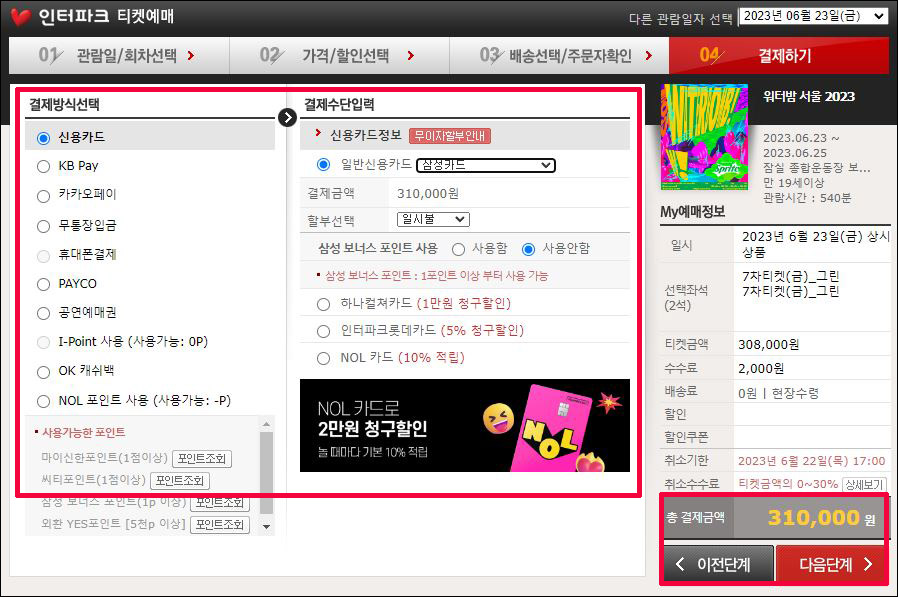Image resolution: width=898 pixels, height=597 pixels.
Task: Select KB Pay payment method
Action: coord(44,166)
